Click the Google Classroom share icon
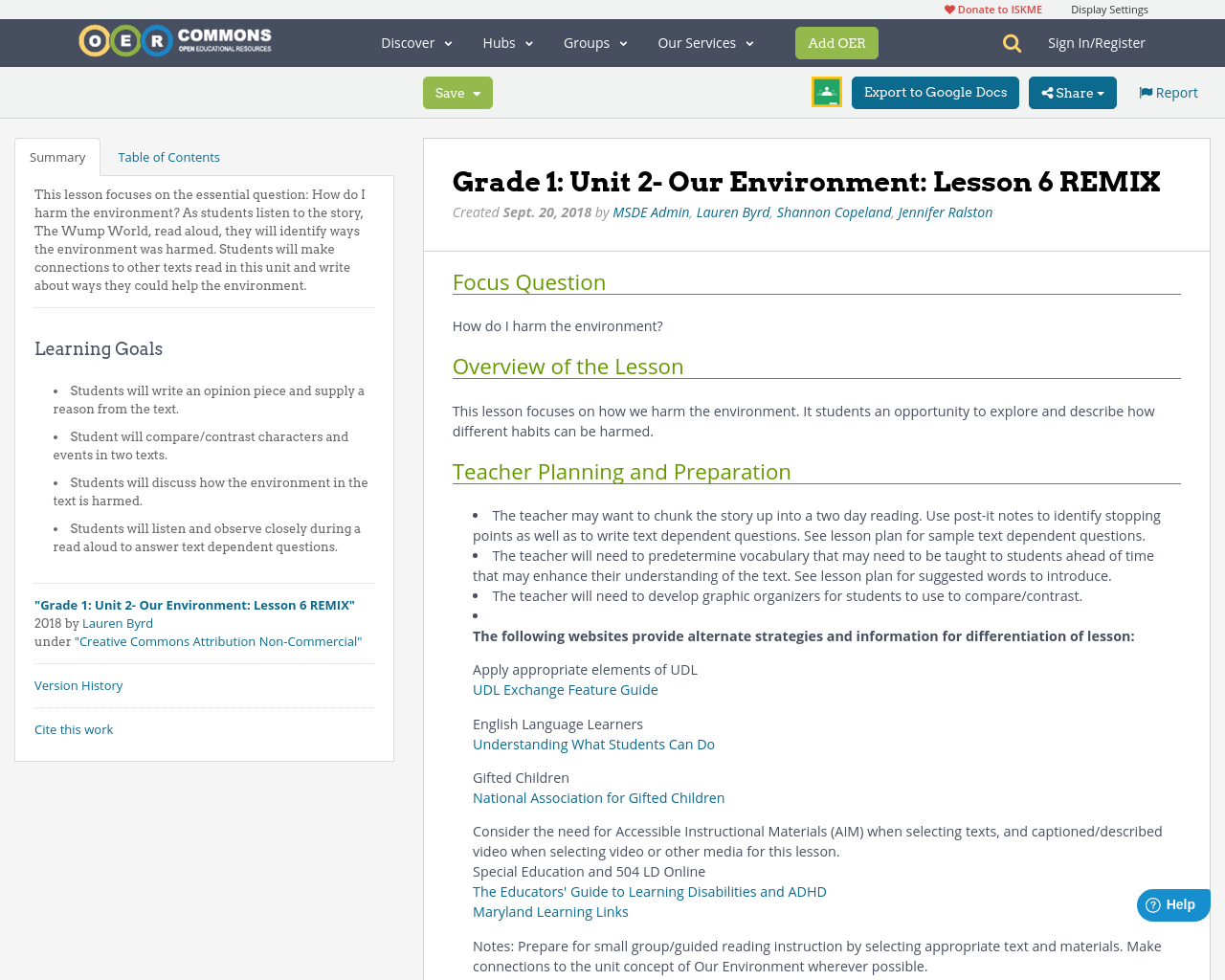 pyautogui.click(x=825, y=91)
